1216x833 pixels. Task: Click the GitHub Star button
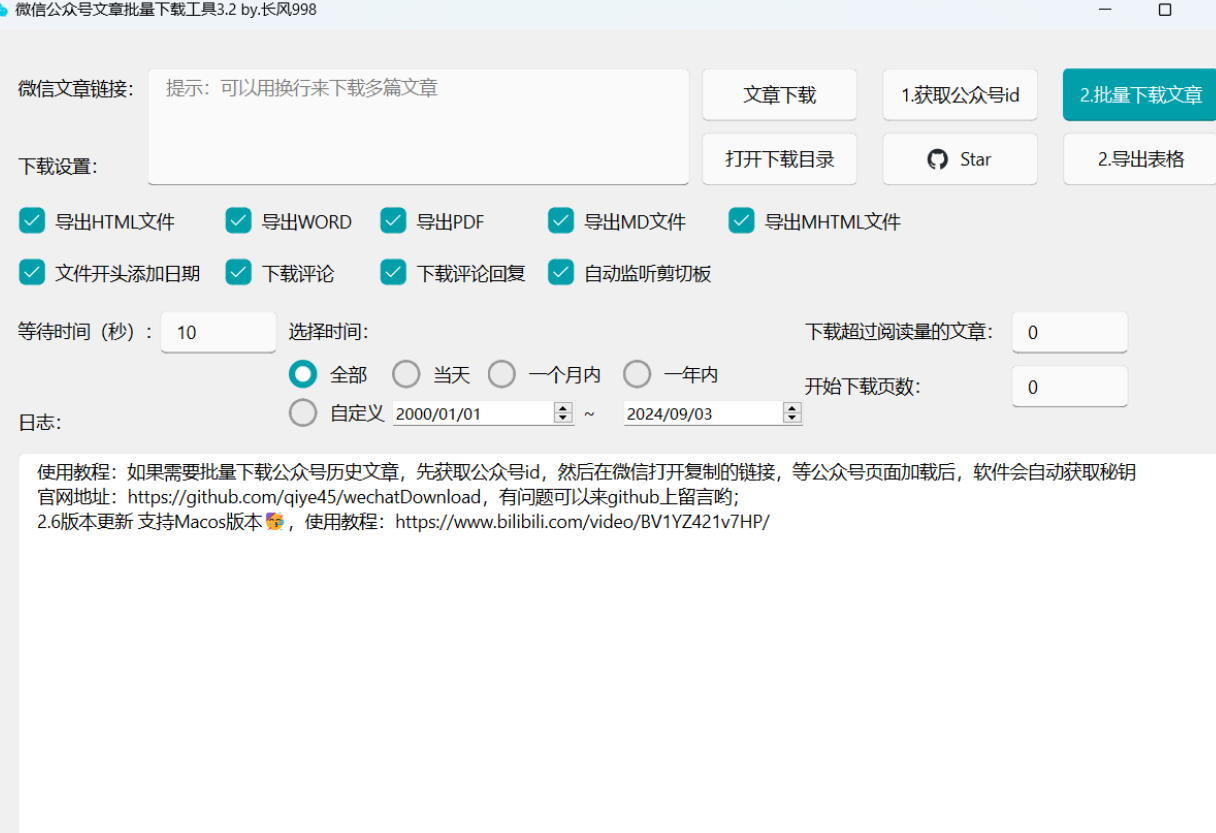click(x=960, y=159)
